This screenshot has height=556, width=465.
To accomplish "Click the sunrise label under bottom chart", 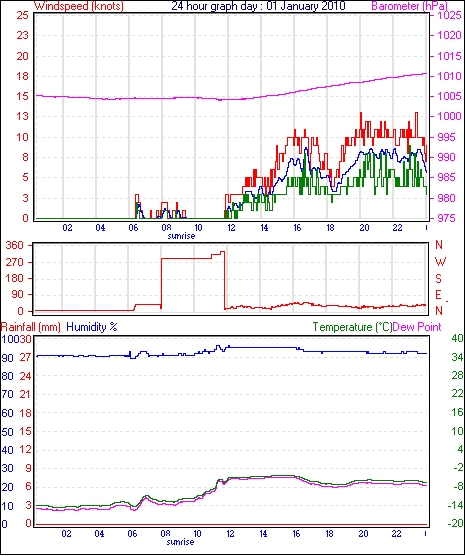I will 181,542.
